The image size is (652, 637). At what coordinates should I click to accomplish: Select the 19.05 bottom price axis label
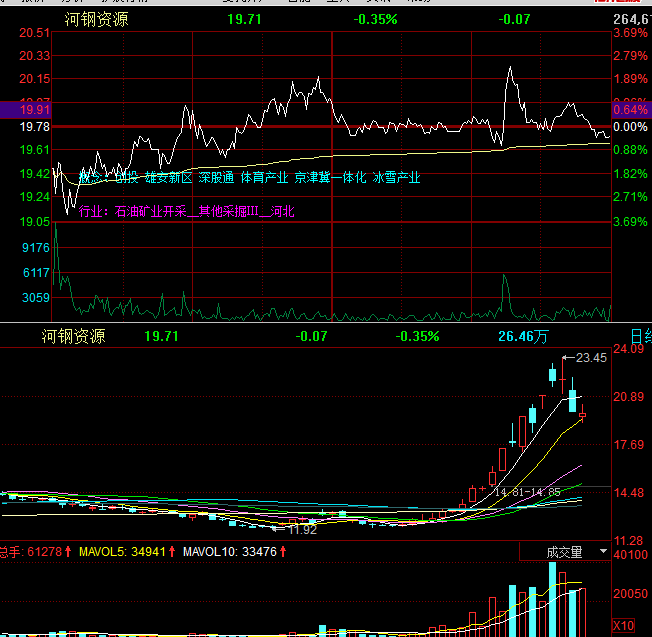tap(35, 222)
